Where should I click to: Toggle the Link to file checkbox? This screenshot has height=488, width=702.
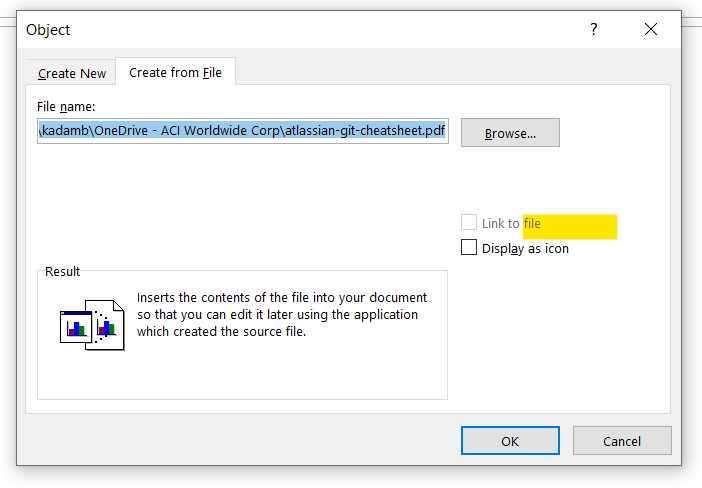coord(469,222)
